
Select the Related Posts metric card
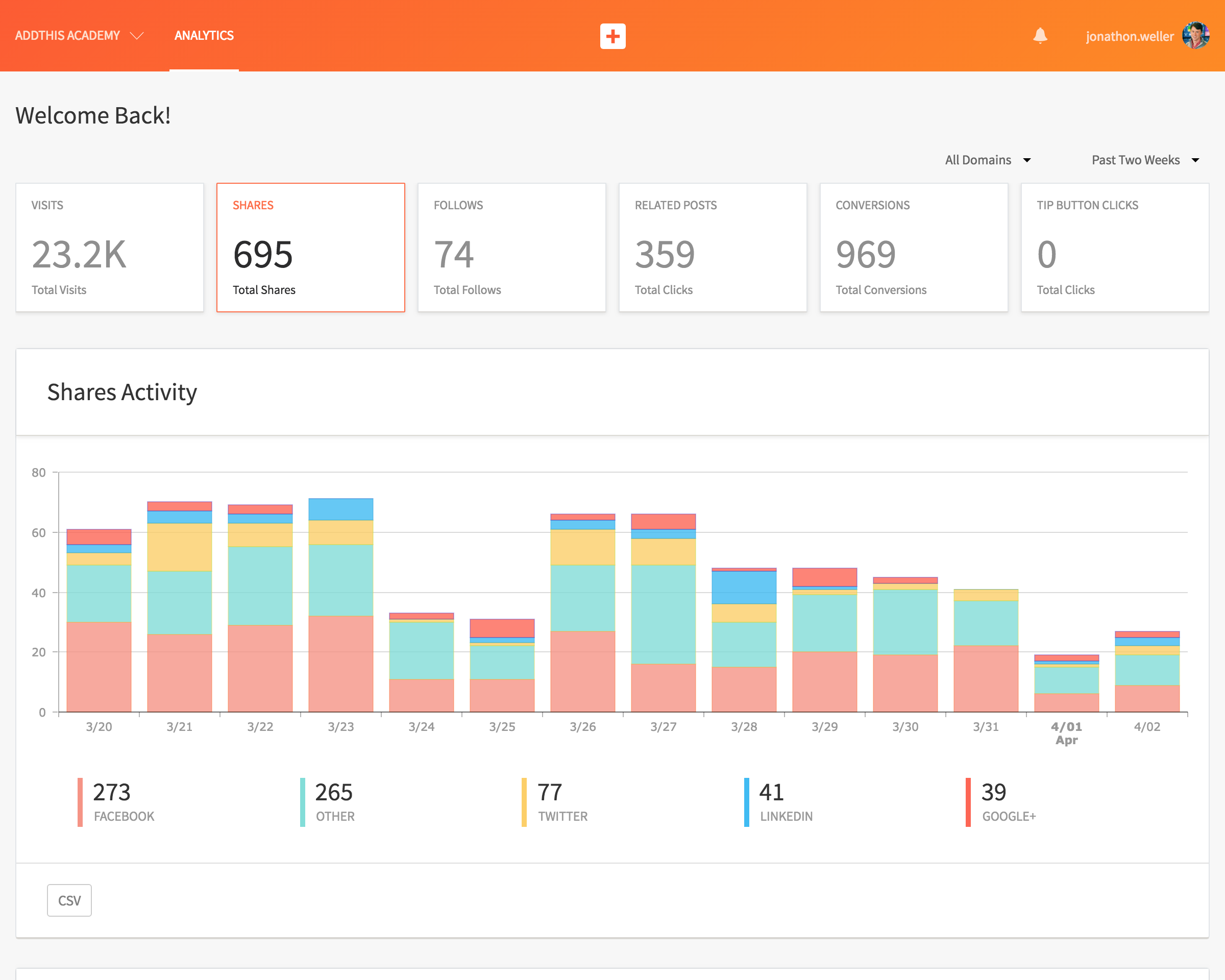[713, 247]
